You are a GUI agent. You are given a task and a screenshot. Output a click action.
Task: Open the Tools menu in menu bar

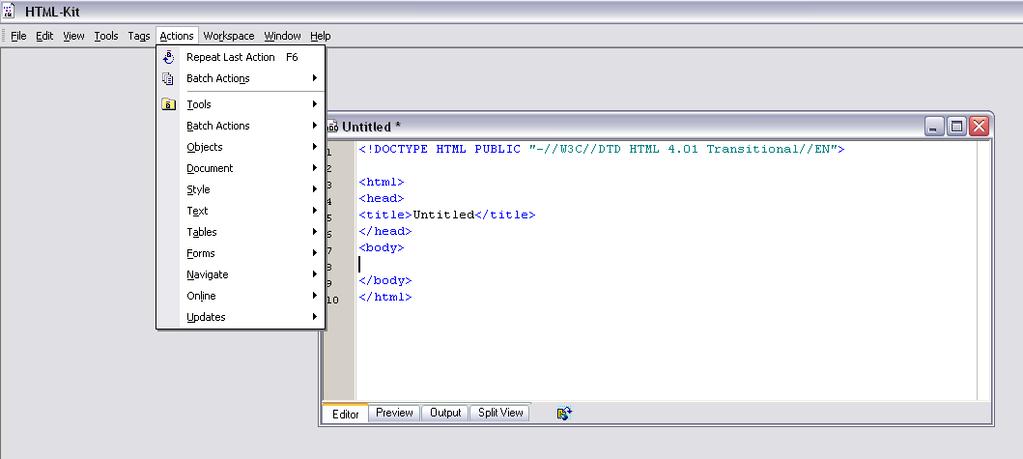point(106,36)
